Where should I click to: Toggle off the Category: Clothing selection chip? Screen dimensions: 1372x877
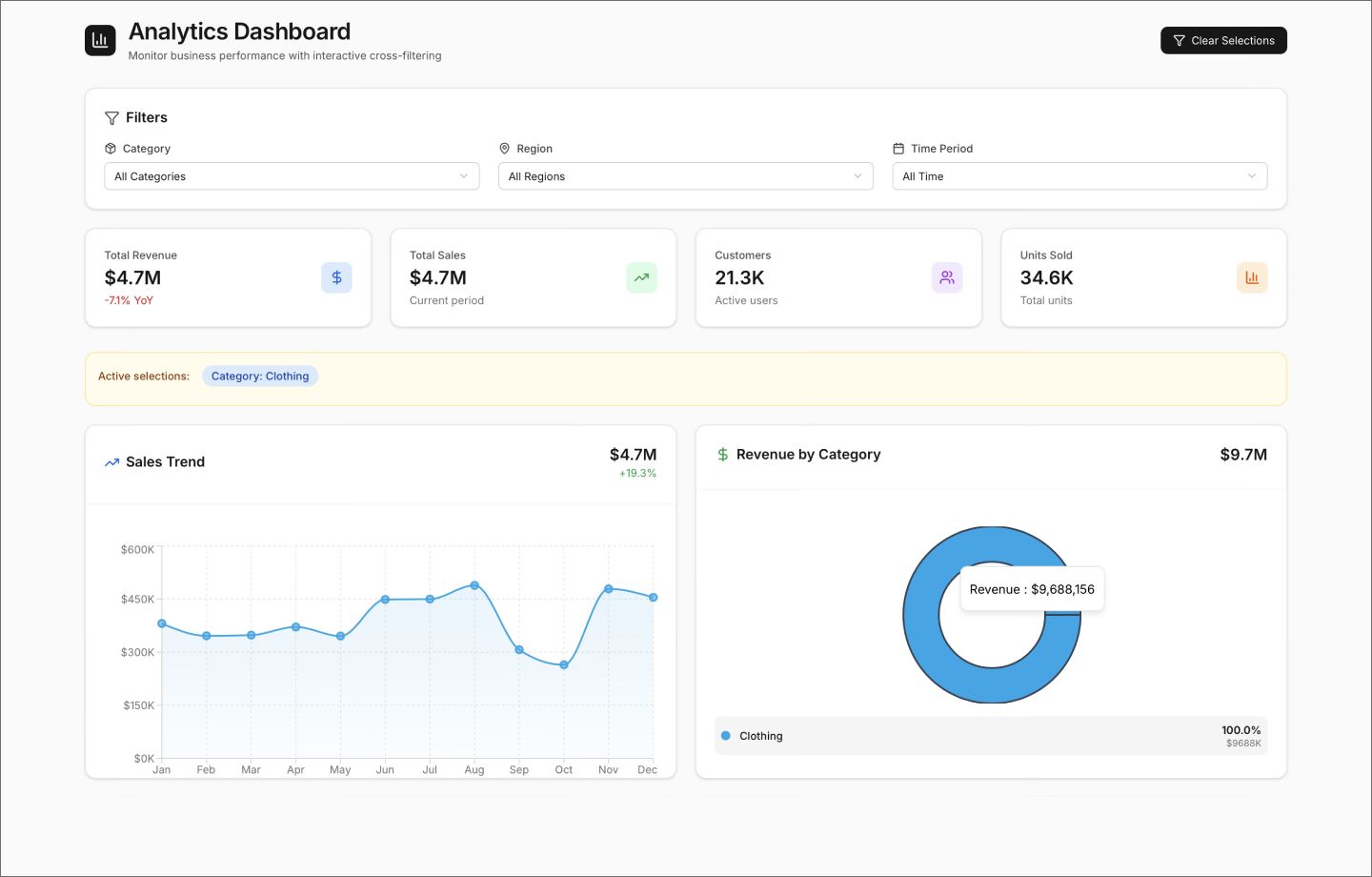pyautogui.click(x=260, y=376)
